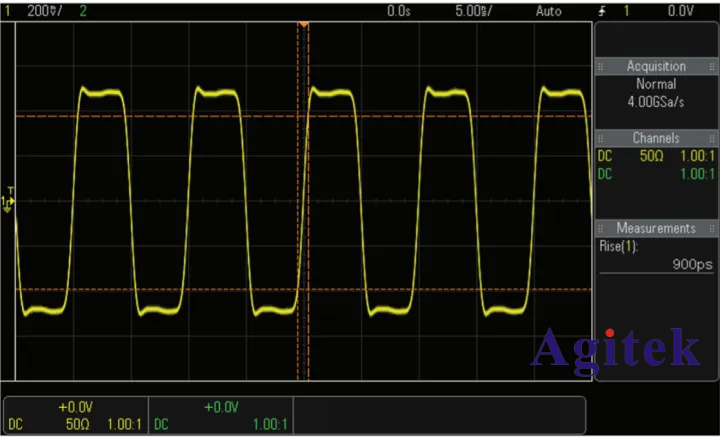Select the channel 1 indicator in top bar
This screenshot has height=437, width=720.
[x=6, y=11]
